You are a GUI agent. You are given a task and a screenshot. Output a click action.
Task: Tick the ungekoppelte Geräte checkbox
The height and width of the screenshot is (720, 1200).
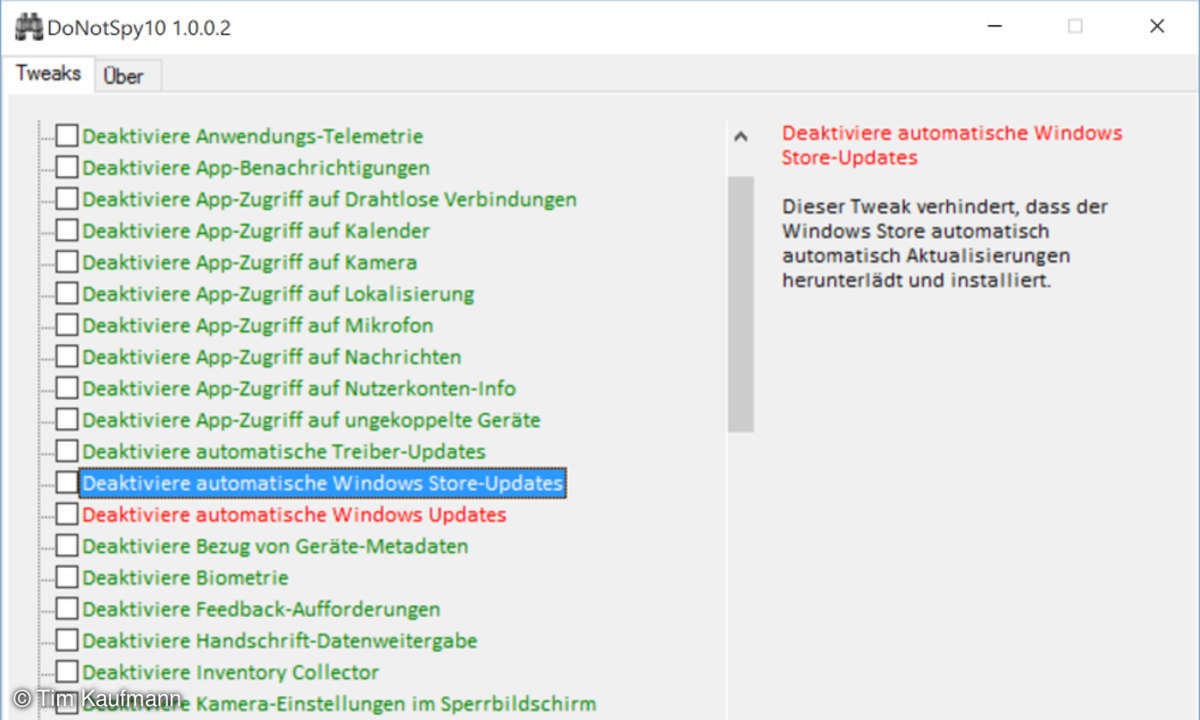pyautogui.click(x=66, y=420)
